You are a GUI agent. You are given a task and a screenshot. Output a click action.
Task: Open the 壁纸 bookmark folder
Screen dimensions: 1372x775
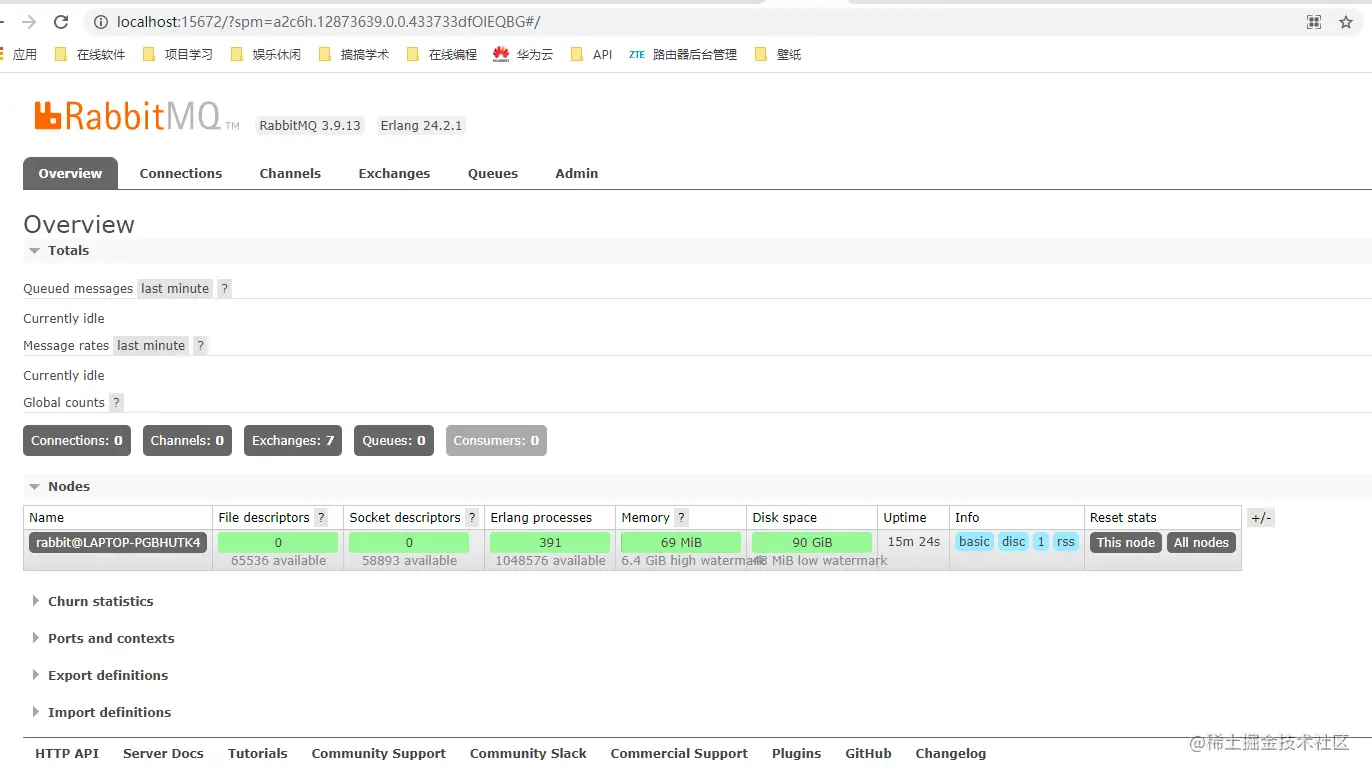click(x=778, y=55)
